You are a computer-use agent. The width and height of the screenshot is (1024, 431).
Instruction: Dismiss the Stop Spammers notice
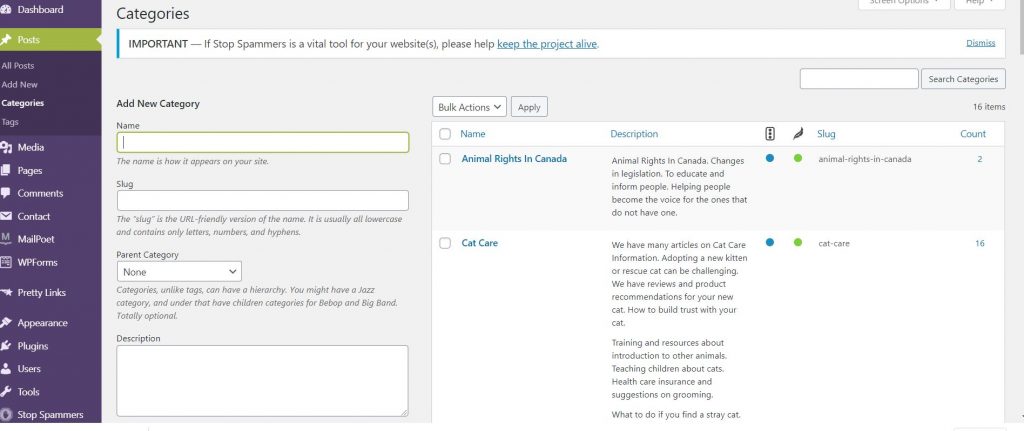point(980,43)
